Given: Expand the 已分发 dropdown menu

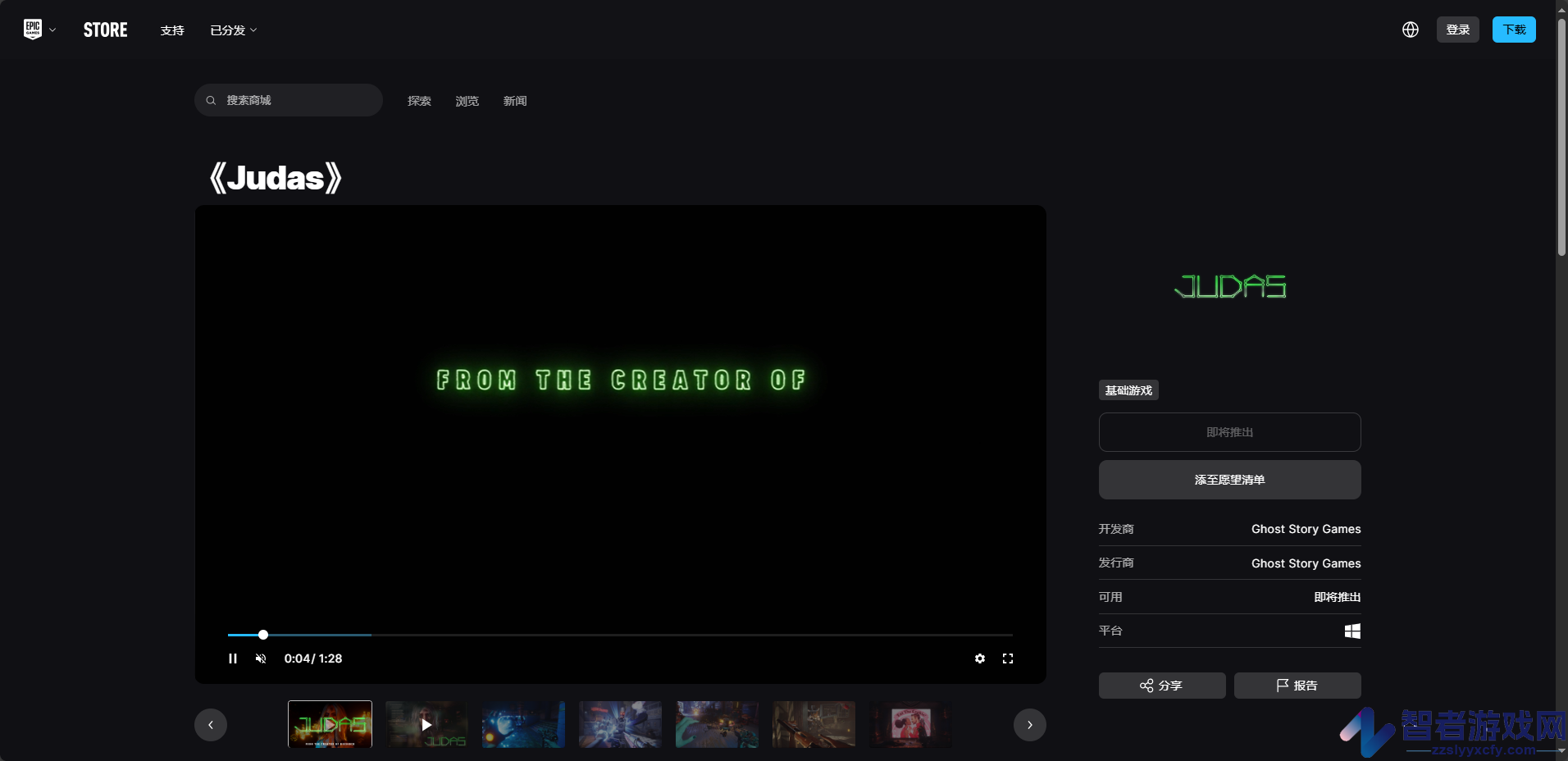Looking at the screenshot, I should click(x=234, y=30).
